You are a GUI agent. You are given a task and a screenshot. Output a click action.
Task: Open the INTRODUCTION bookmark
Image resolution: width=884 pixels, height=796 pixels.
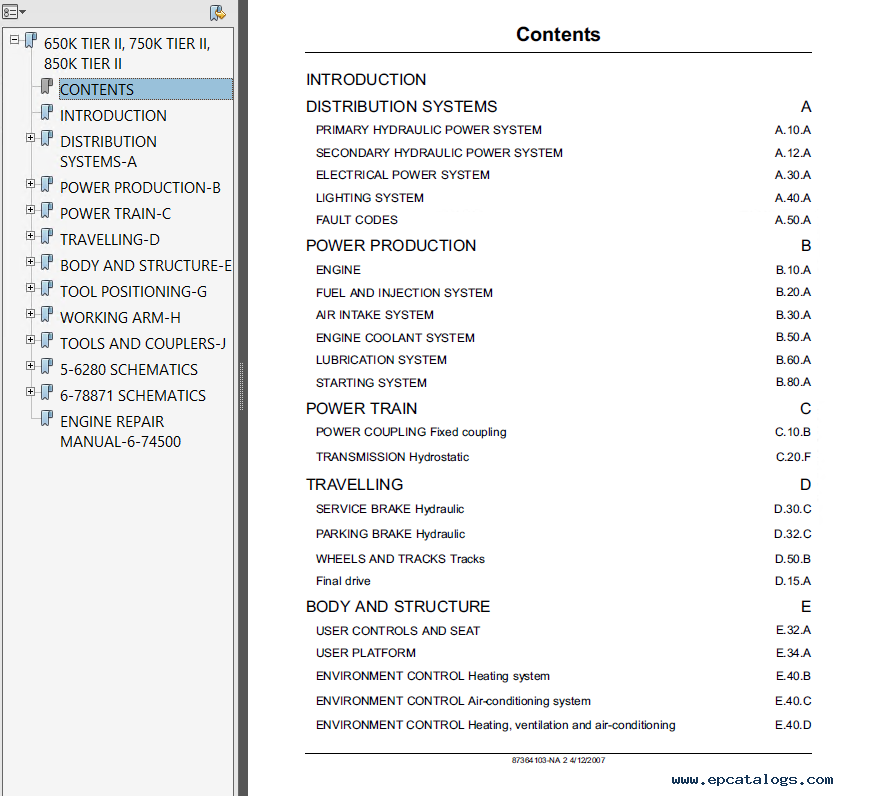point(113,116)
